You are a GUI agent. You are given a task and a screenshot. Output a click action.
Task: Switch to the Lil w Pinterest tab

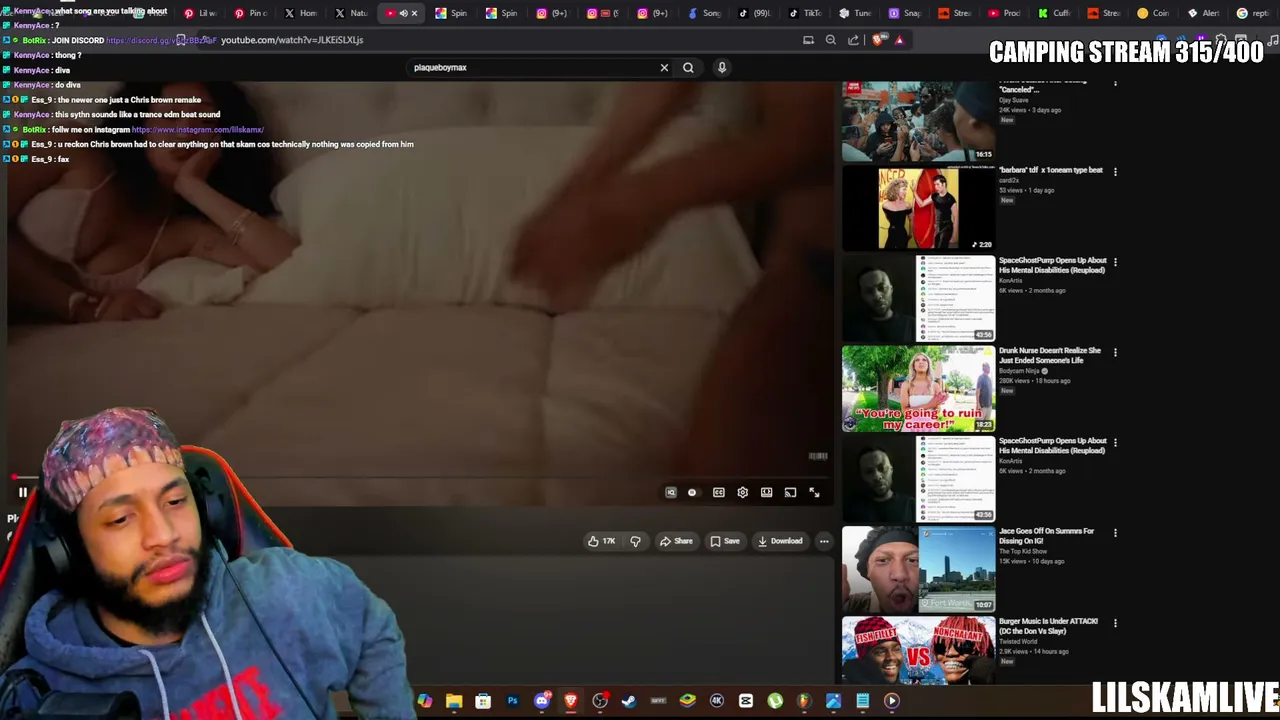[201, 13]
